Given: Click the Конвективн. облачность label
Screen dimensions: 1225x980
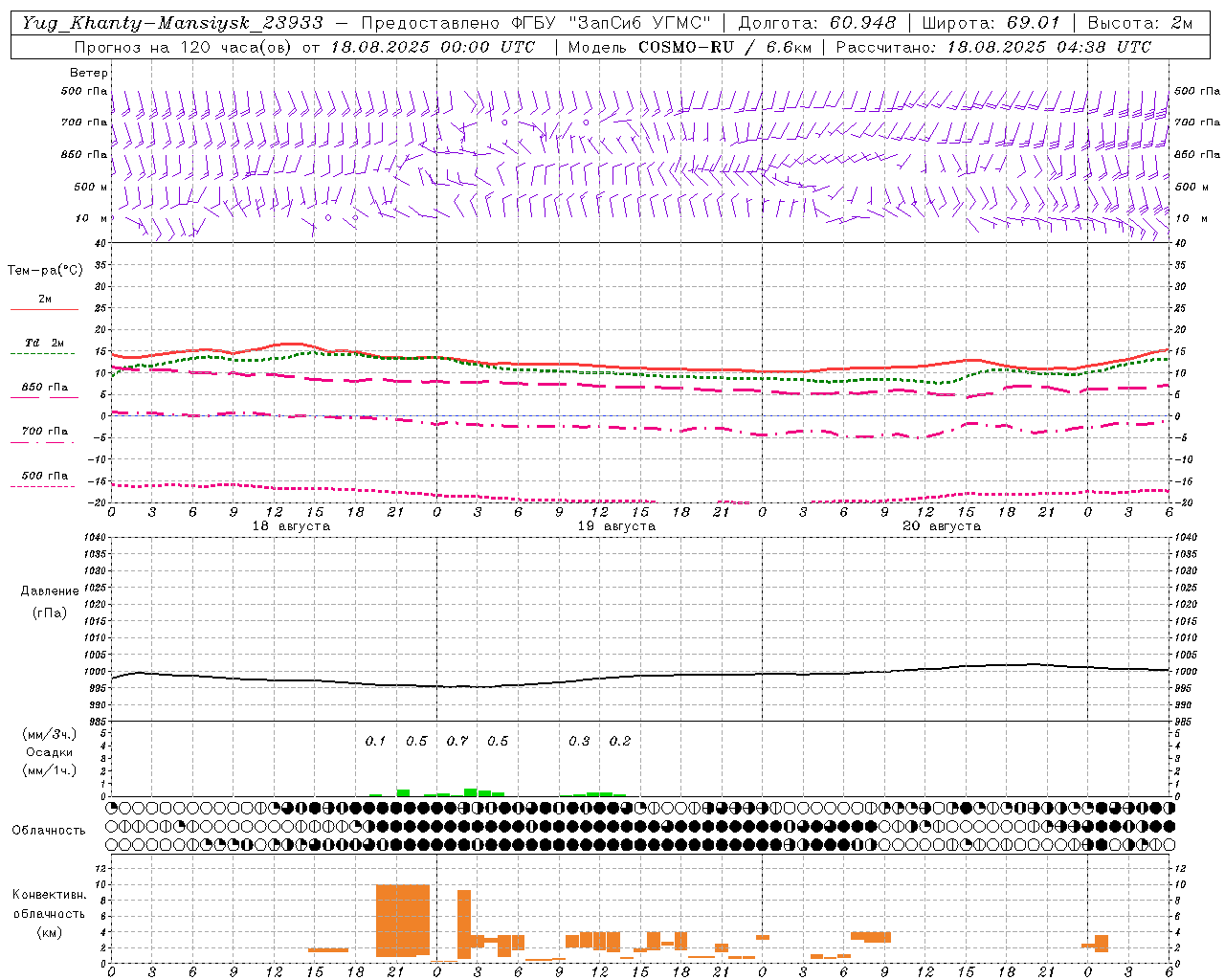Looking at the screenshot, I should pyautogui.click(x=49, y=904).
